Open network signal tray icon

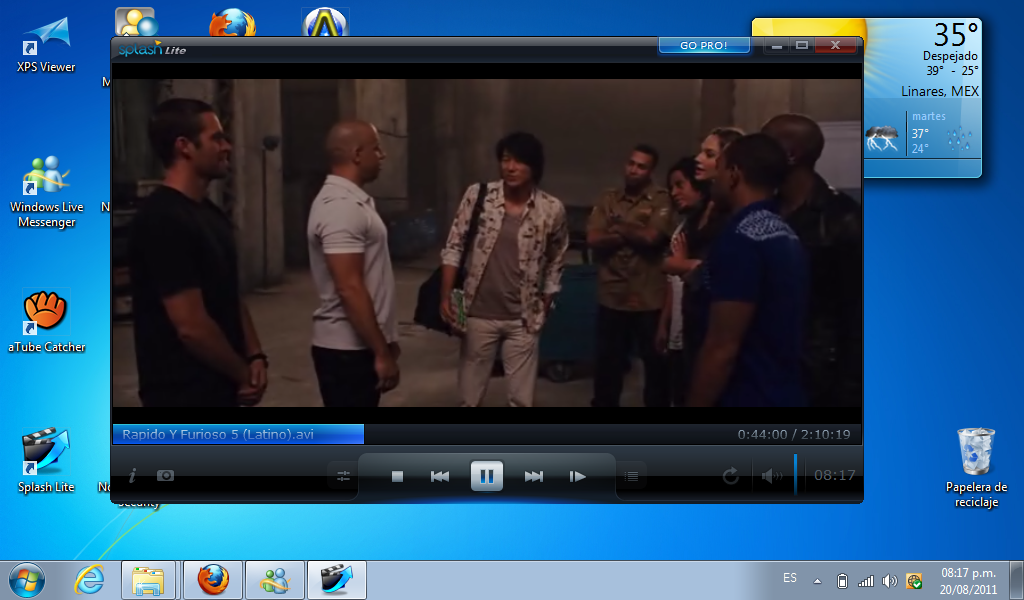[866, 580]
